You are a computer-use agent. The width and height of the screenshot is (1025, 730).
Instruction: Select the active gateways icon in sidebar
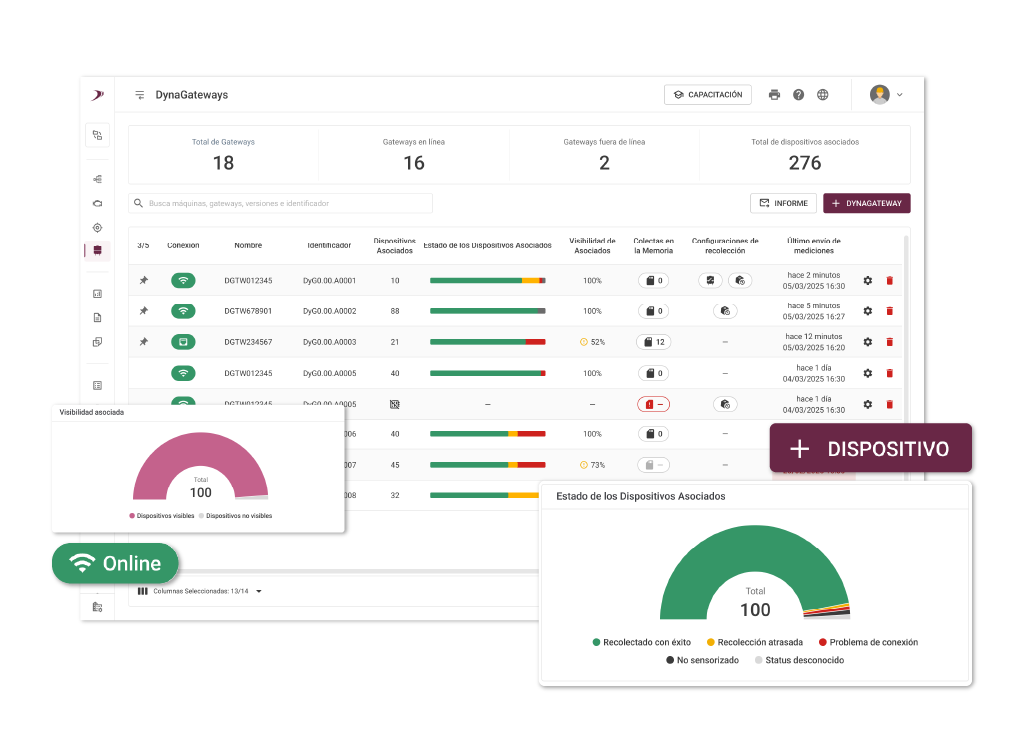coord(97,250)
